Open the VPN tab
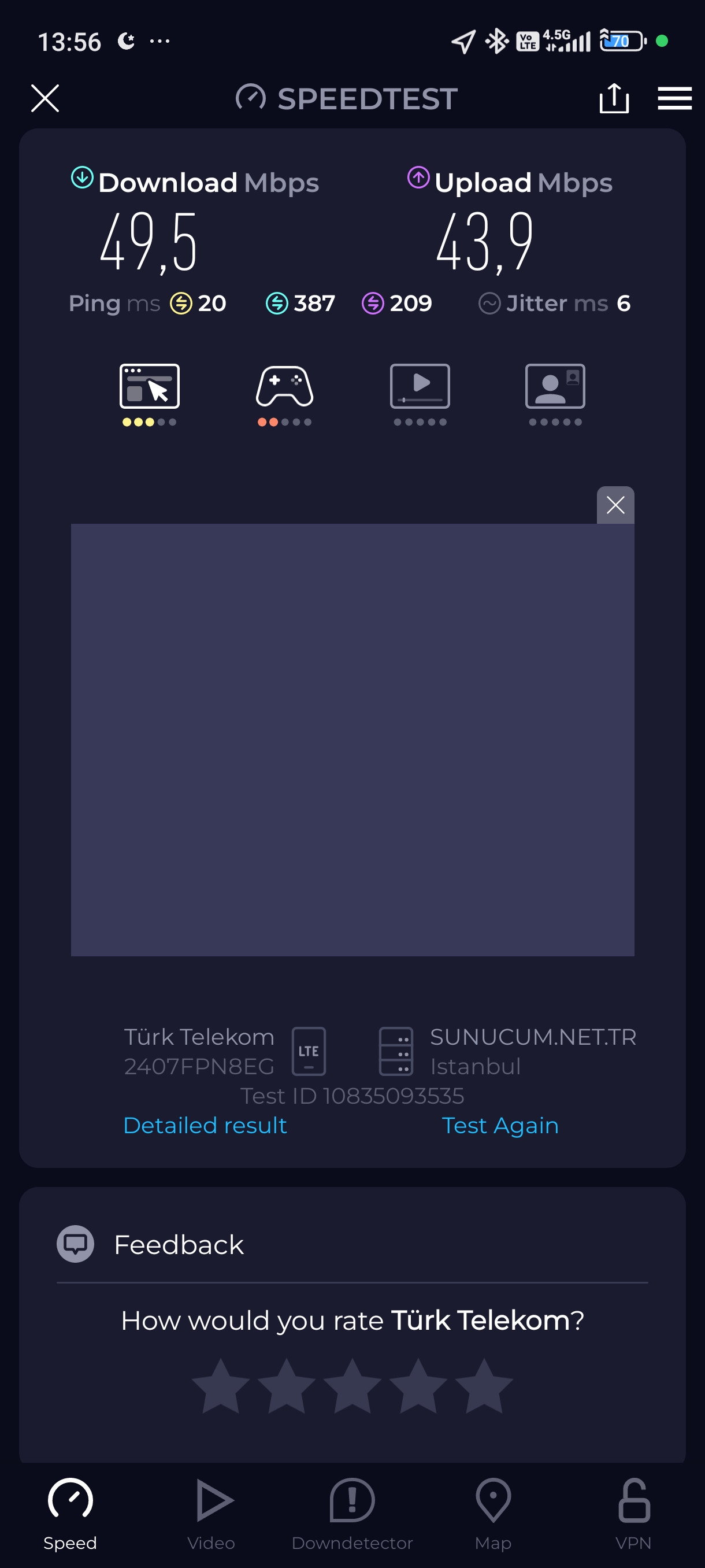Viewport: 705px width, 1568px height. [x=633, y=1514]
